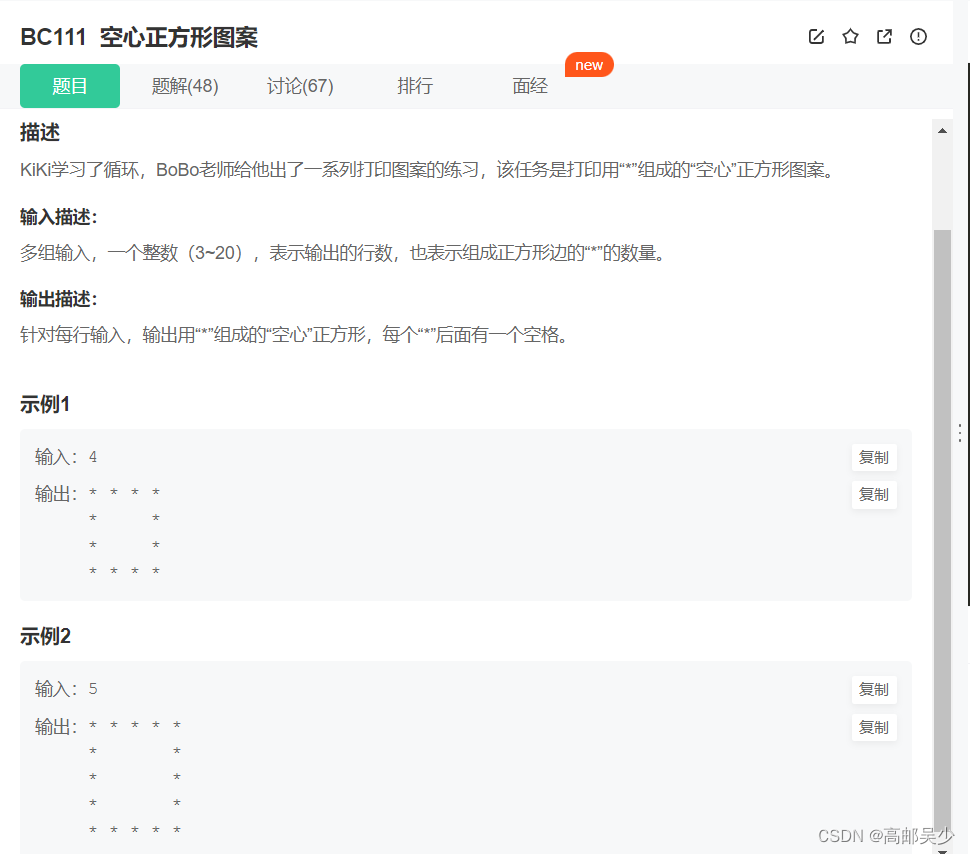970x854 pixels.
Task: Open the 讨论(67) tab
Action: click(300, 85)
